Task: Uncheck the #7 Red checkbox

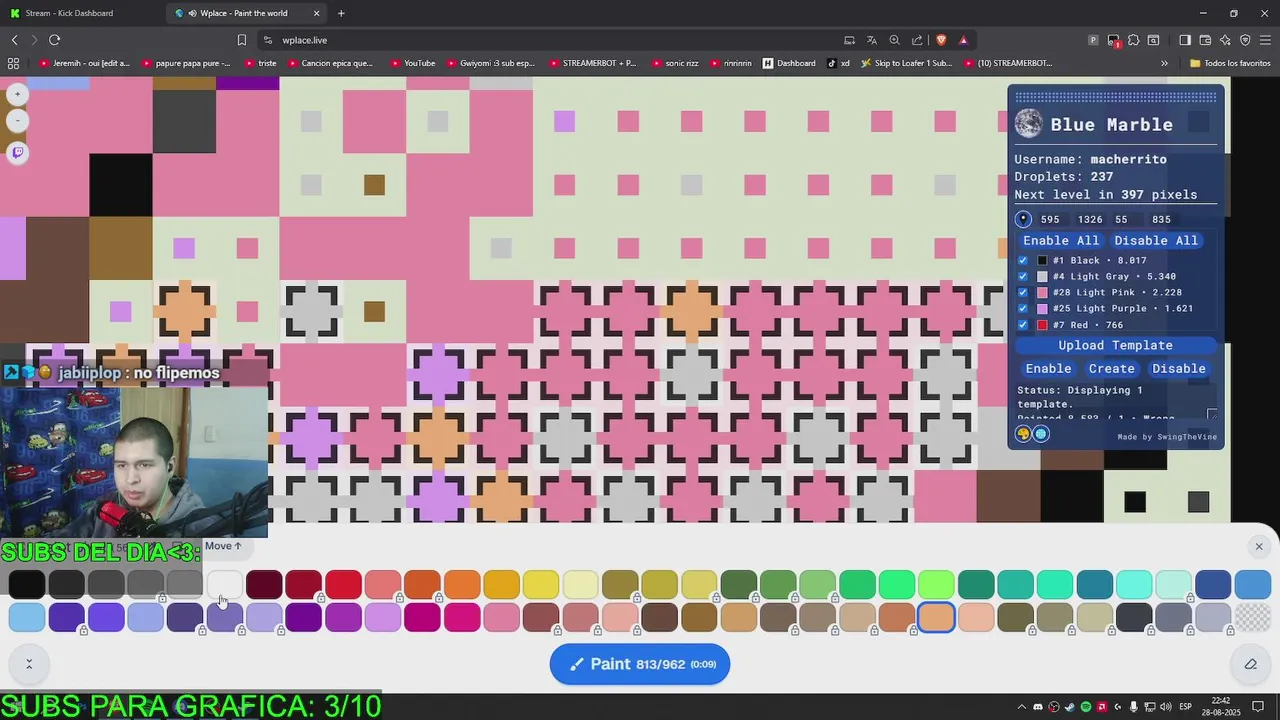Action: [x=1022, y=325]
